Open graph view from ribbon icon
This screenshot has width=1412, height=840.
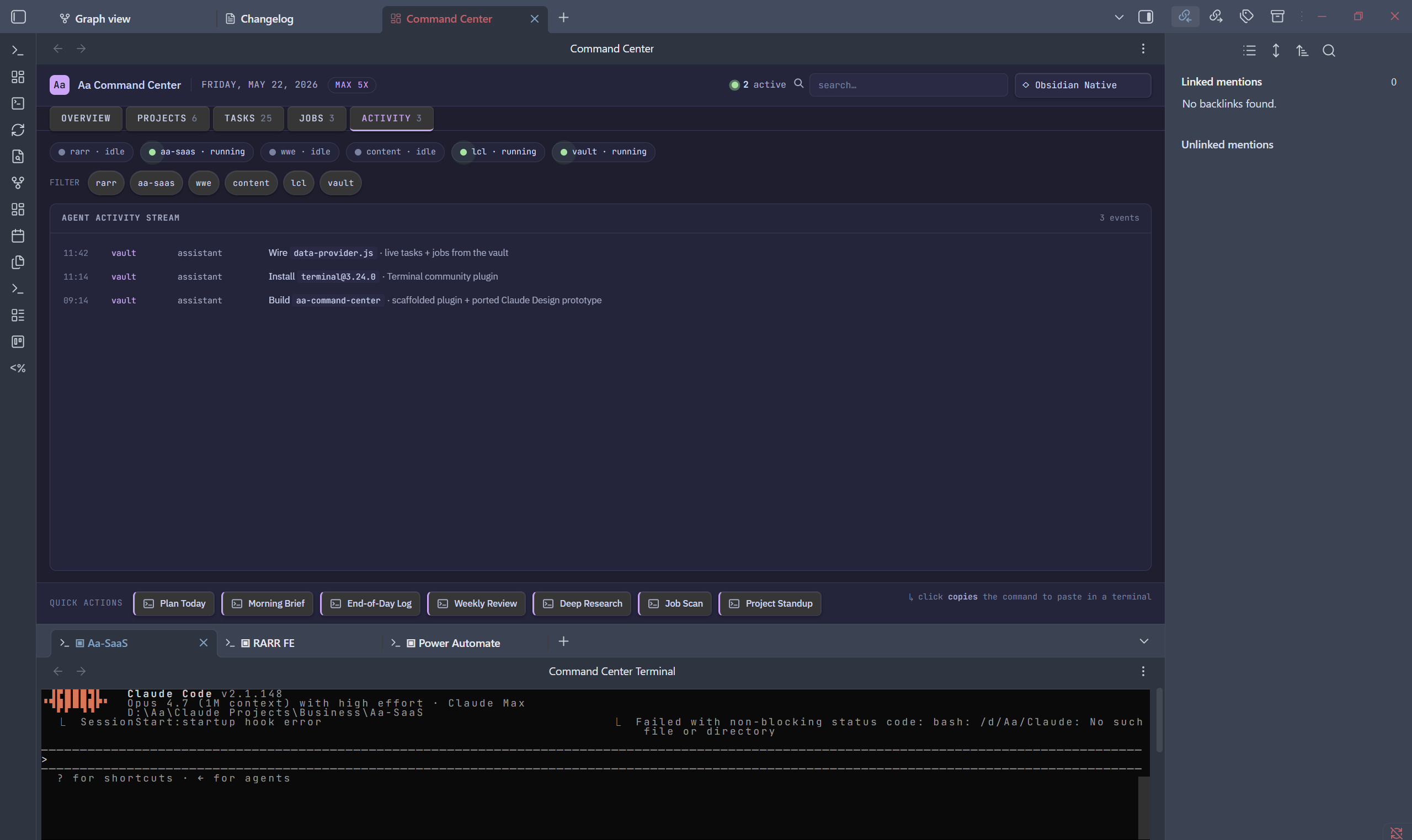click(18, 183)
